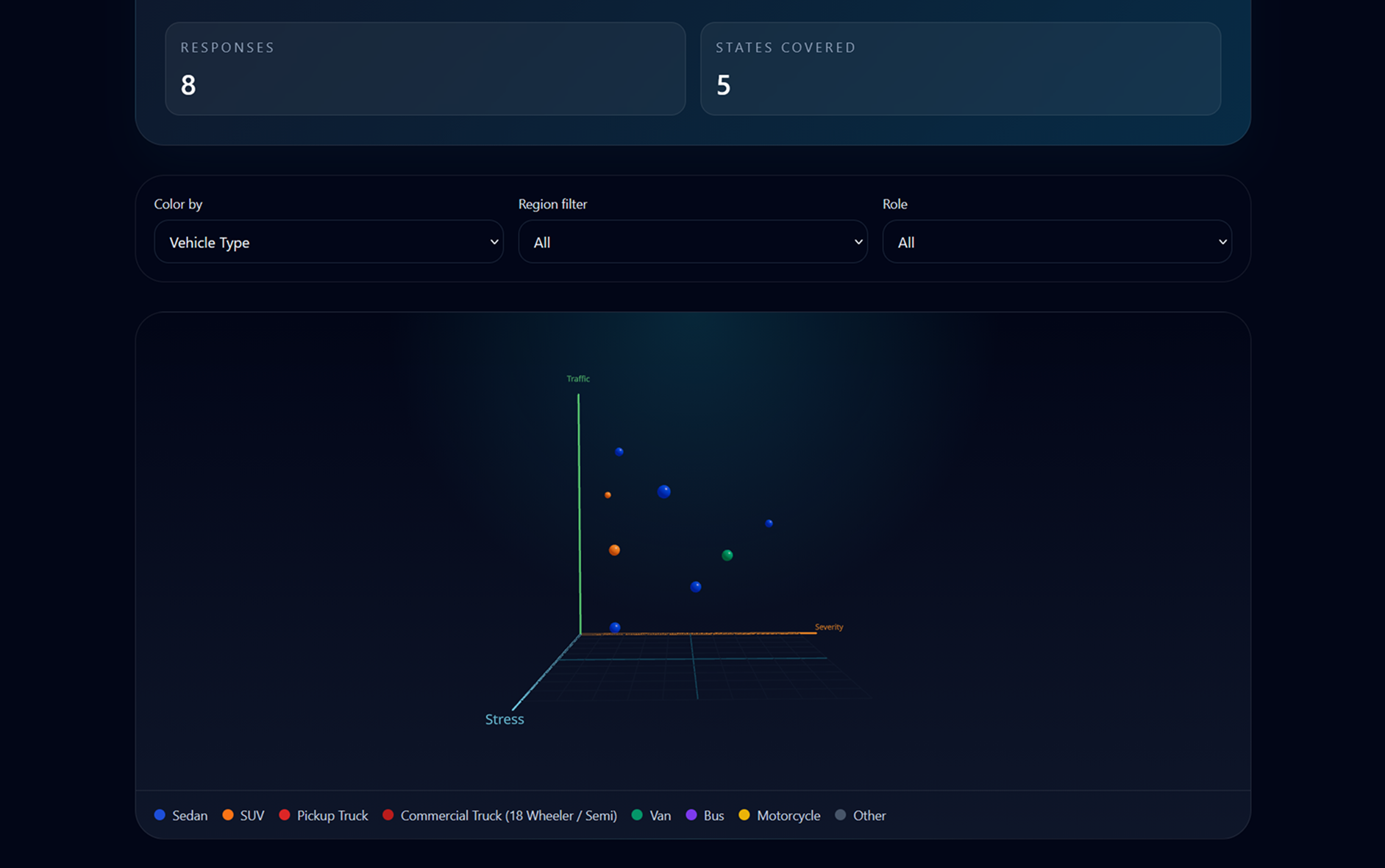Select the STATES COVERED stat card
The image size is (1385, 868).
[x=960, y=68]
